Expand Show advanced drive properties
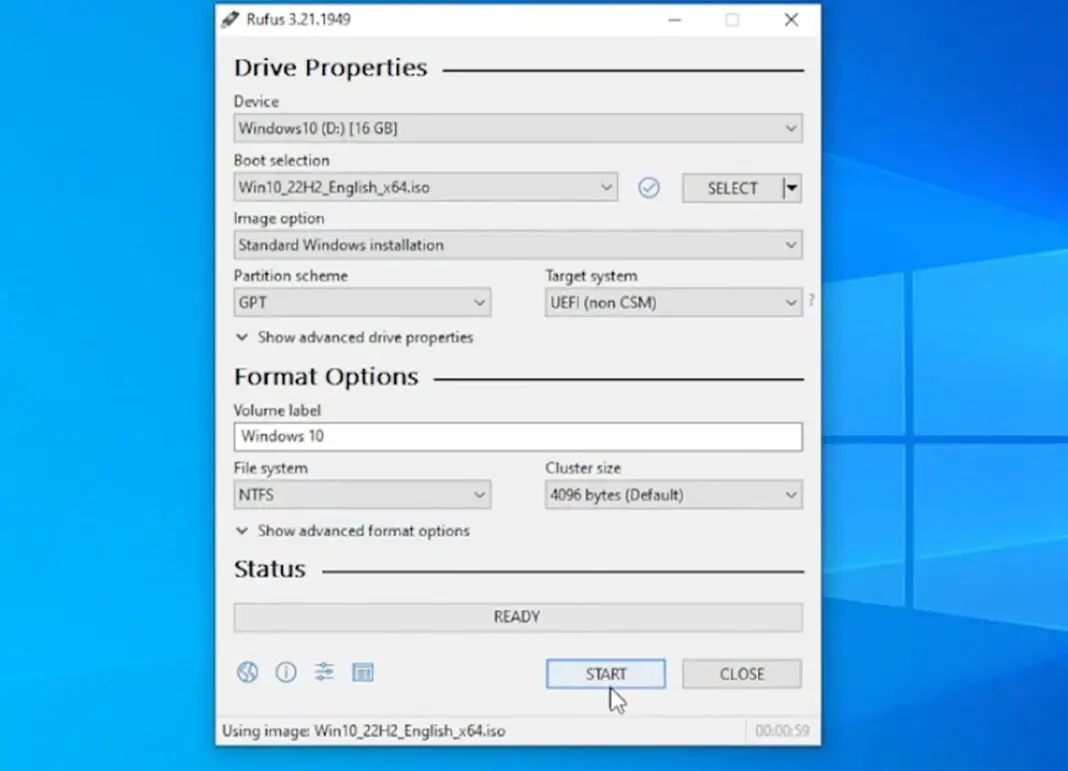This screenshot has width=1068, height=771. [x=355, y=338]
